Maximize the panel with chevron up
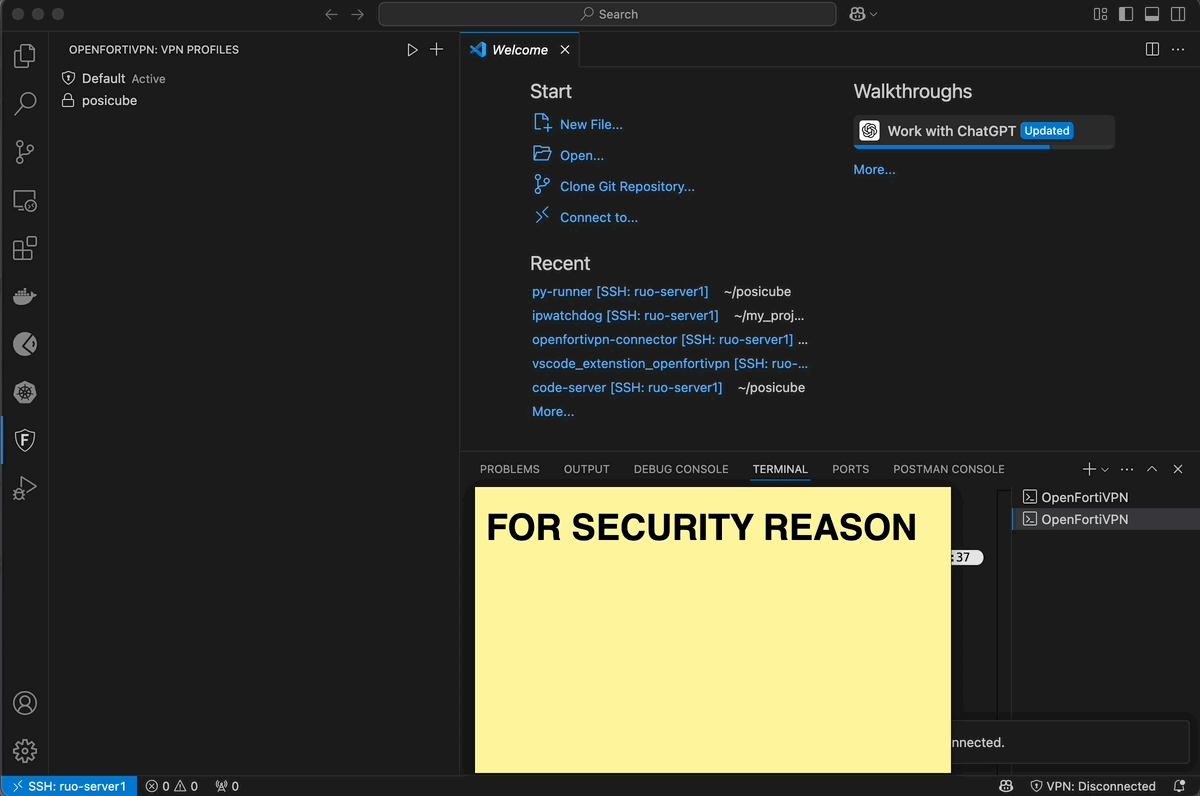 click(1152, 469)
